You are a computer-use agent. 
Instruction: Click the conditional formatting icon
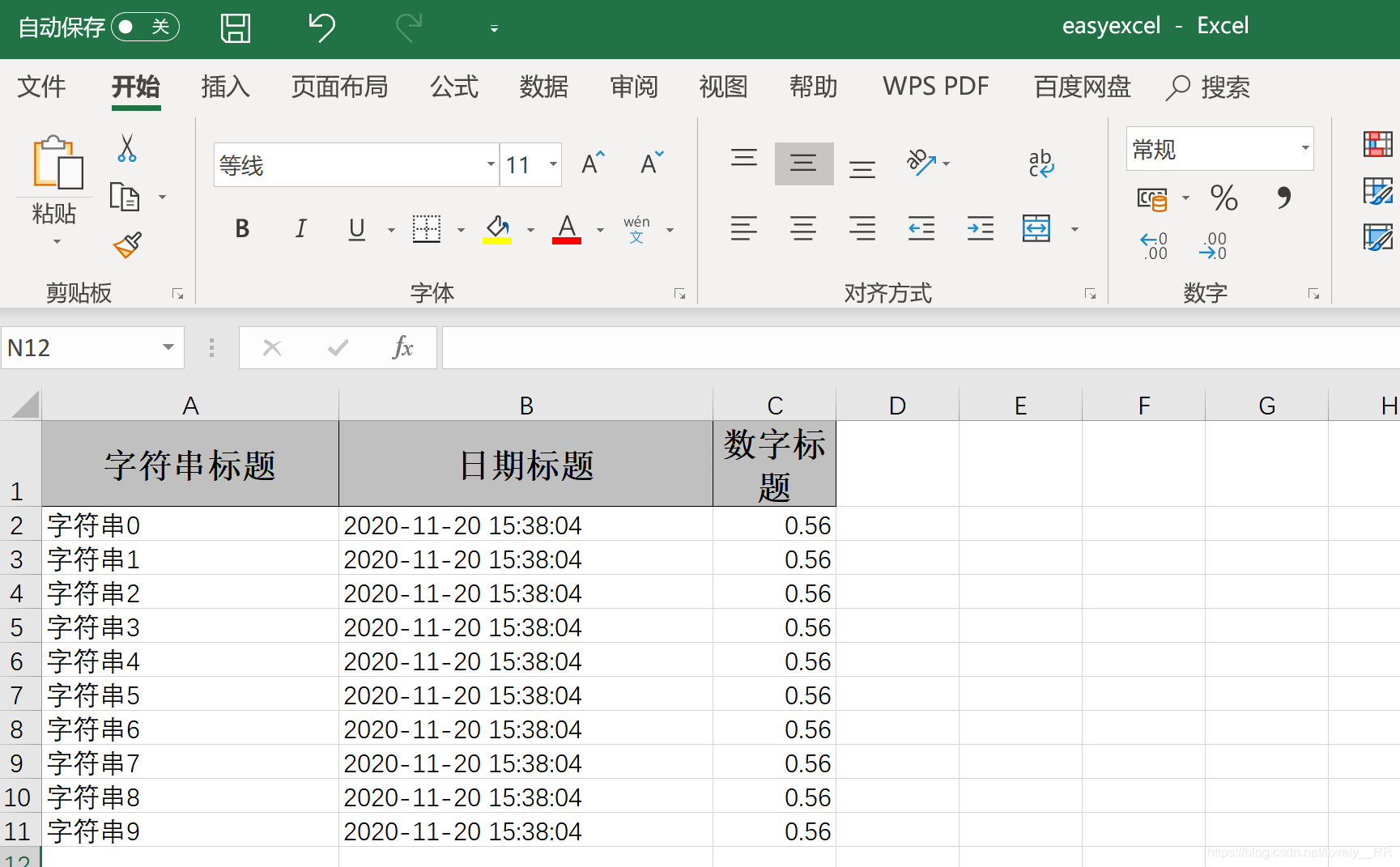coord(1377,145)
